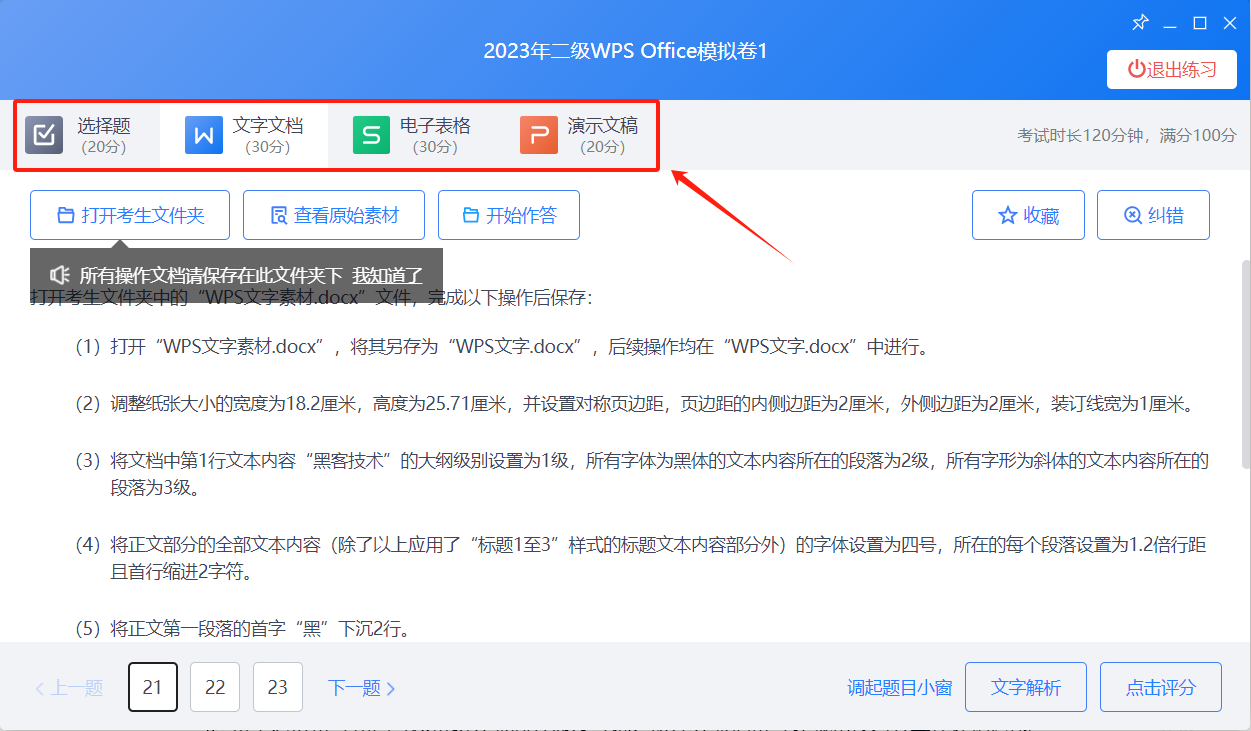1251x731 pixels.
Task: Open 文字解析 explanation
Action: tap(1025, 687)
